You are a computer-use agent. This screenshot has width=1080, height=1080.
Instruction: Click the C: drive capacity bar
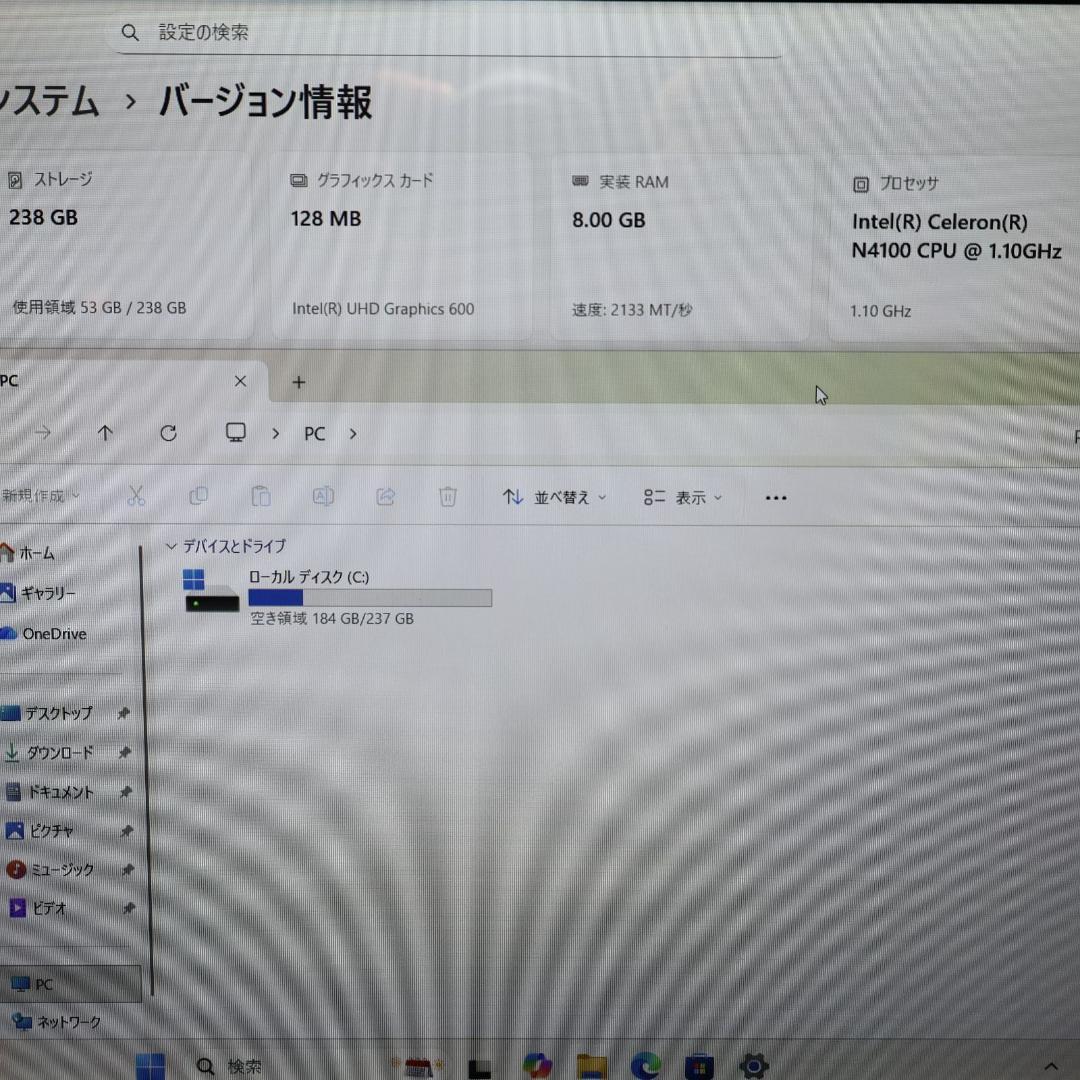[x=370, y=597]
